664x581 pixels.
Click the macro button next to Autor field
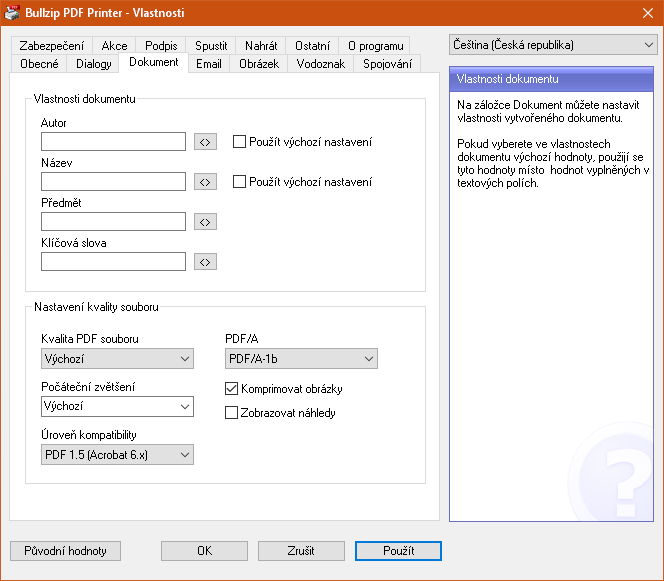click(x=205, y=142)
